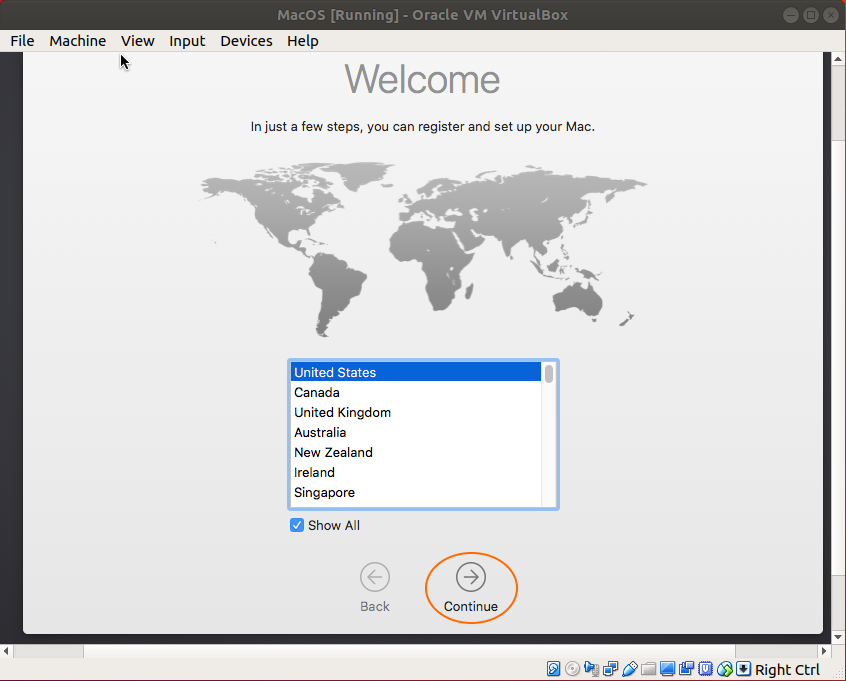The width and height of the screenshot is (846, 681).
Task: Select Singapore from the country list
Action: pyautogui.click(x=416, y=492)
